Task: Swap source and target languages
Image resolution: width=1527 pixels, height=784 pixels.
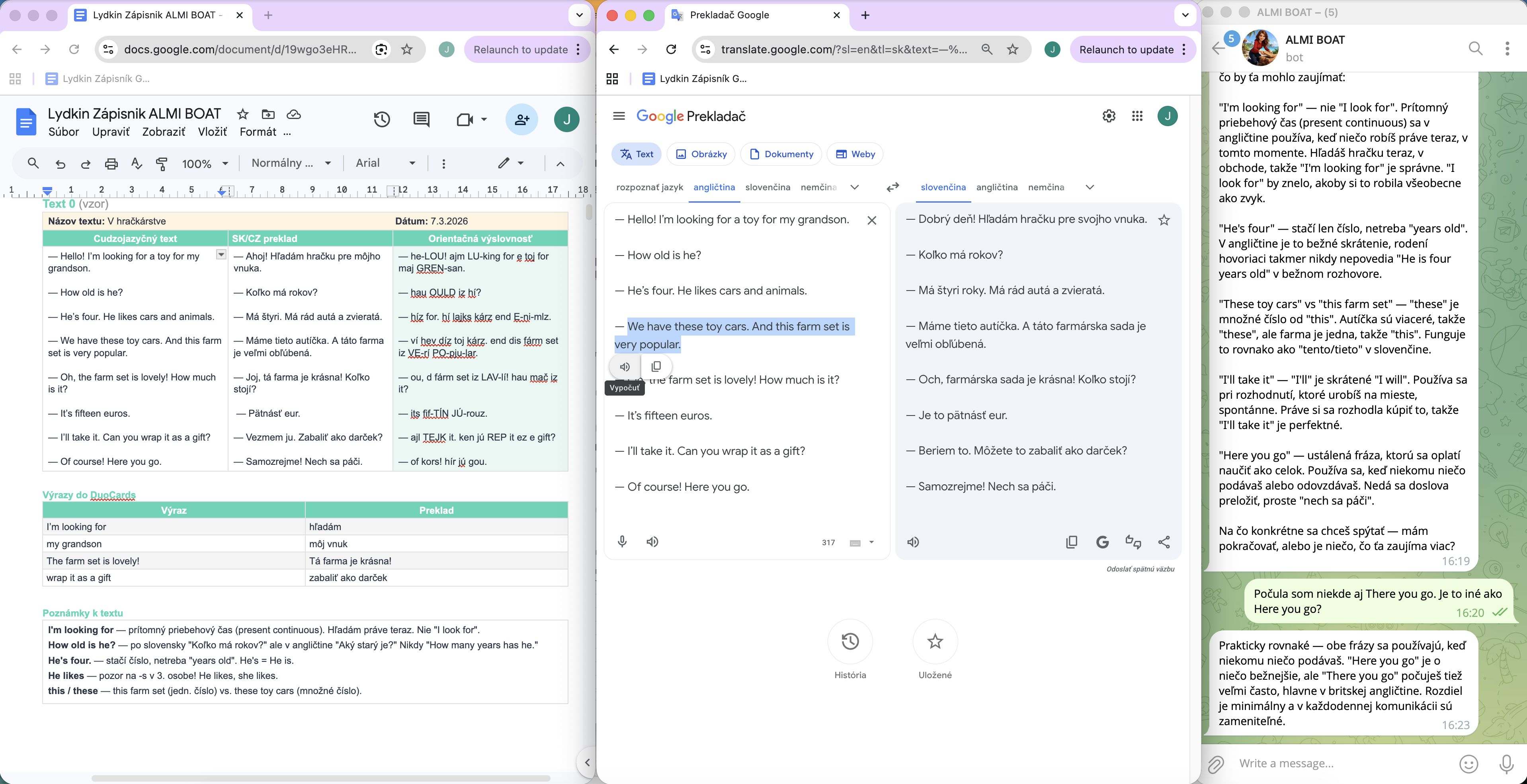Action: 893,187
